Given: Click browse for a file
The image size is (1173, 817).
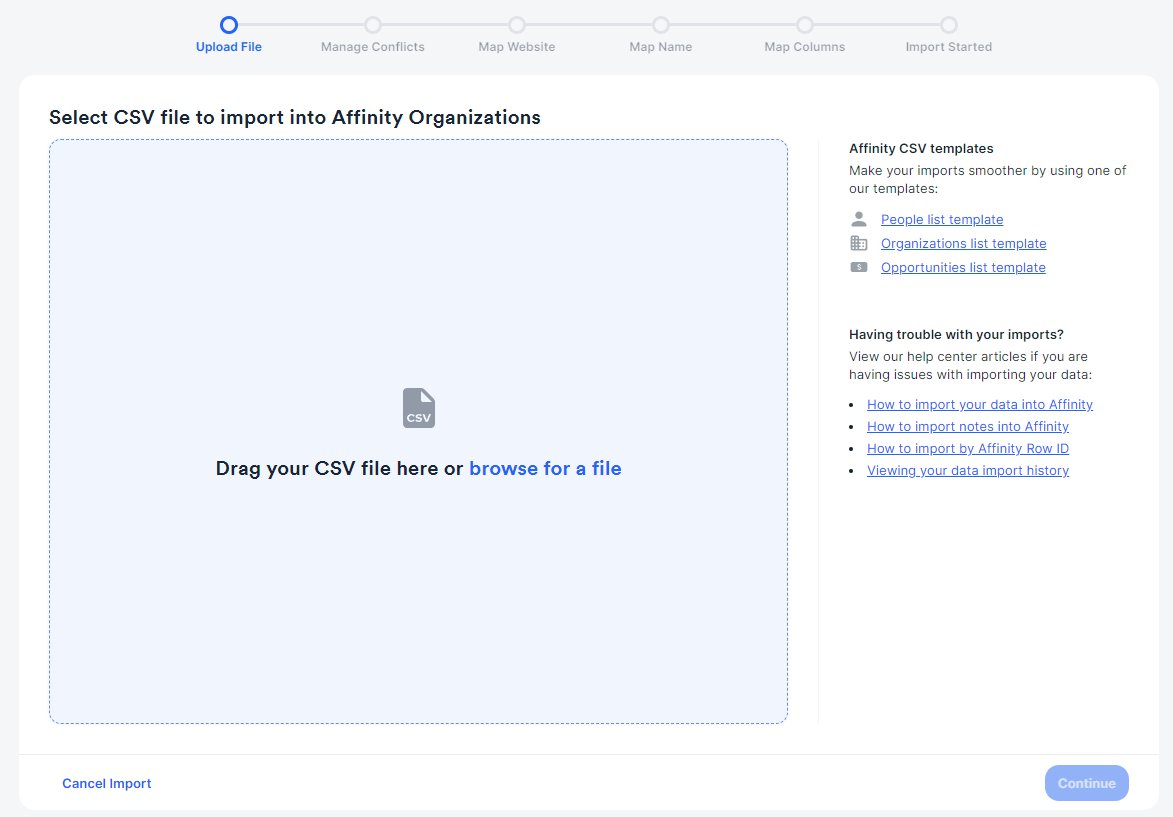Looking at the screenshot, I should pos(545,468).
